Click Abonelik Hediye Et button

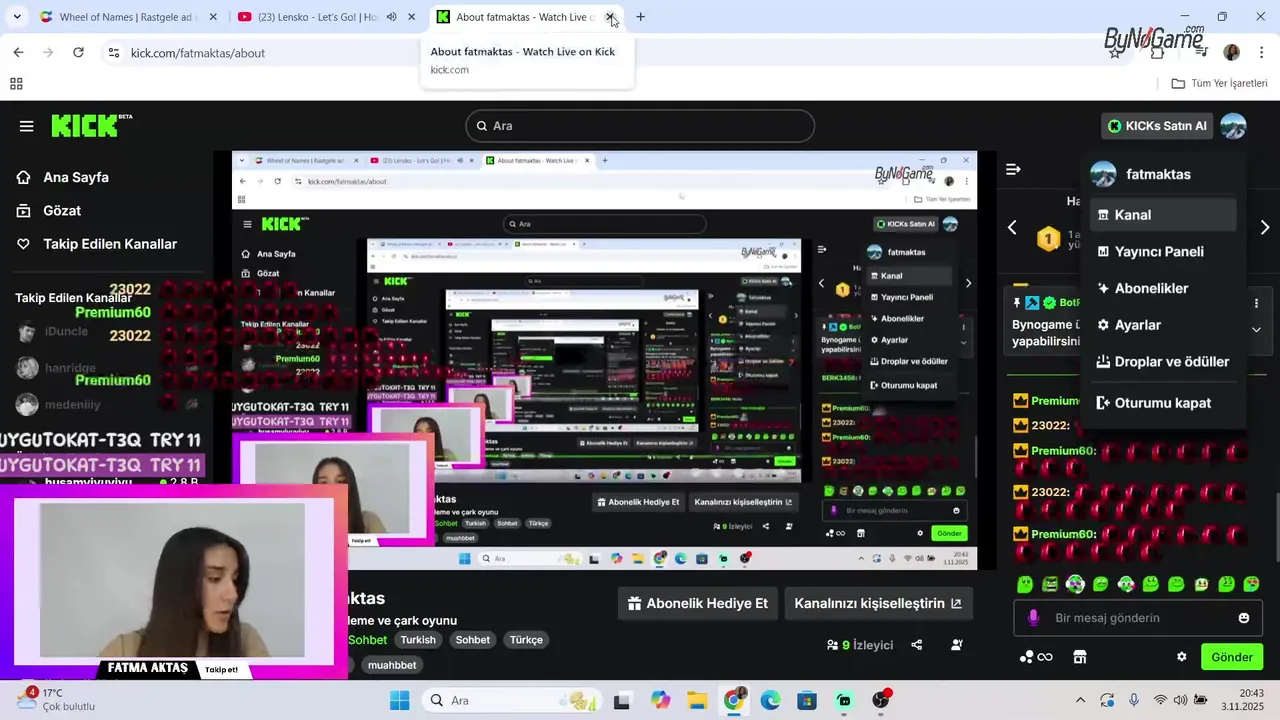[x=698, y=603]
